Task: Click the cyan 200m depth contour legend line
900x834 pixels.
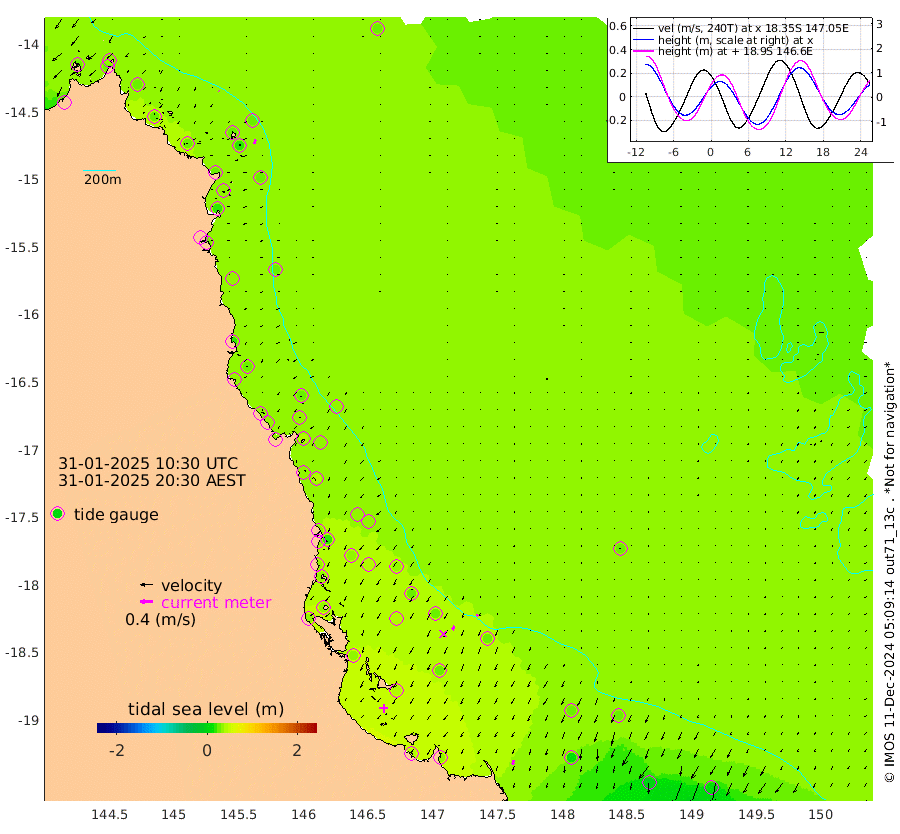Action: 99,170
